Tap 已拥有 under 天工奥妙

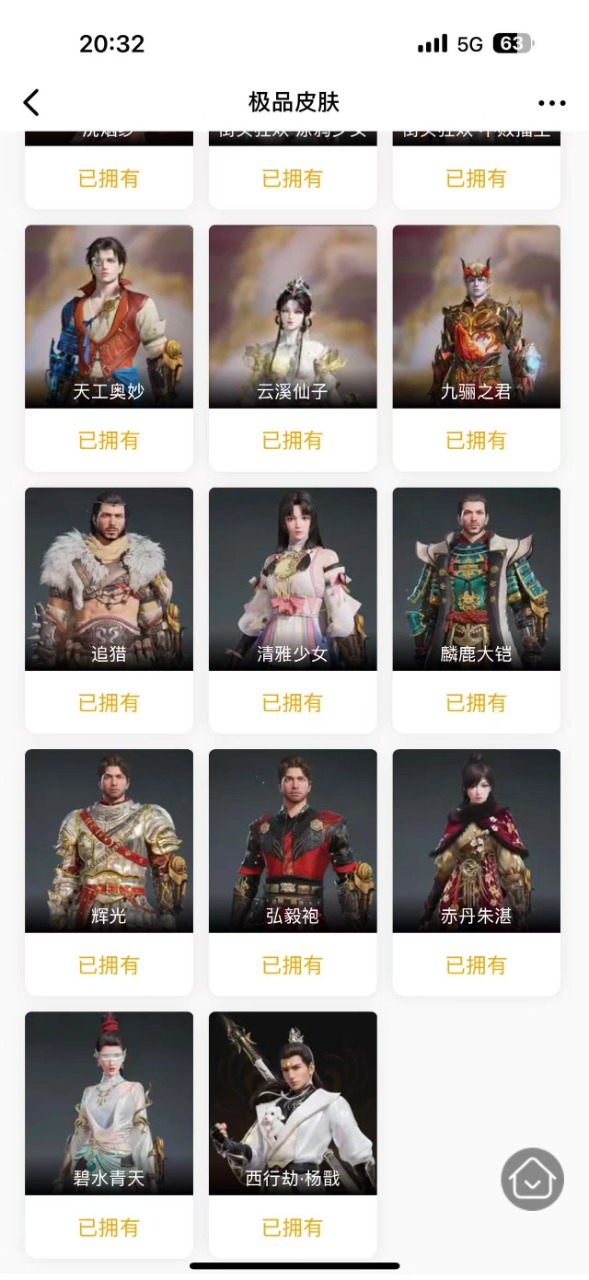tap(109, 441)
